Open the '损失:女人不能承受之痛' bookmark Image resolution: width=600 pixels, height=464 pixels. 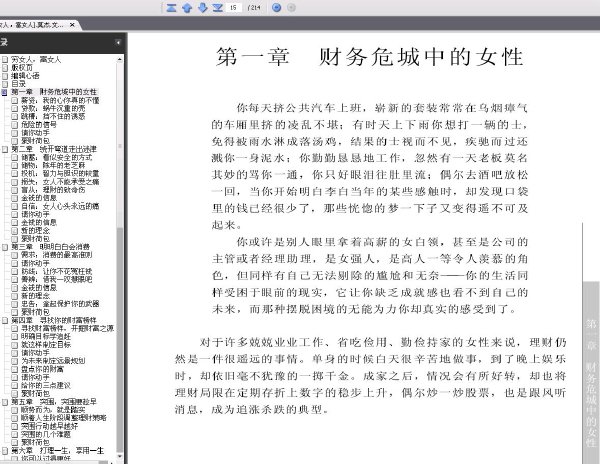point(60,181)
